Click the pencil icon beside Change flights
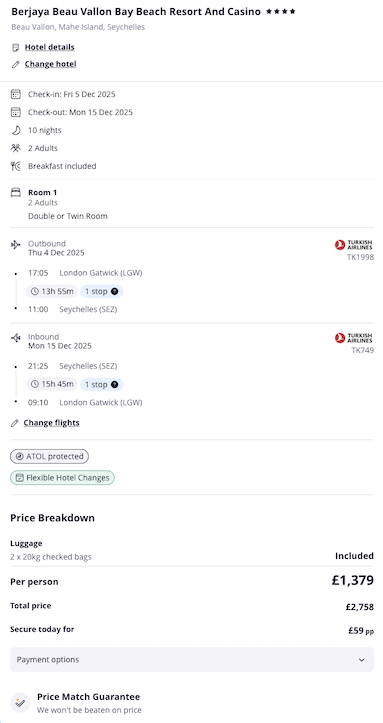The image size is (383, 723). point(15,423)
